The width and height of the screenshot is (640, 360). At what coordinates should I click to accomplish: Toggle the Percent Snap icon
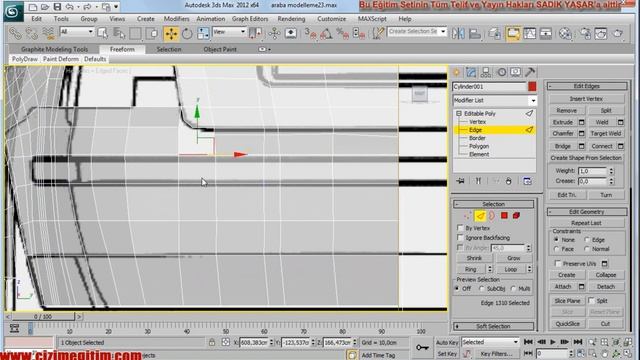click(342, 33)
